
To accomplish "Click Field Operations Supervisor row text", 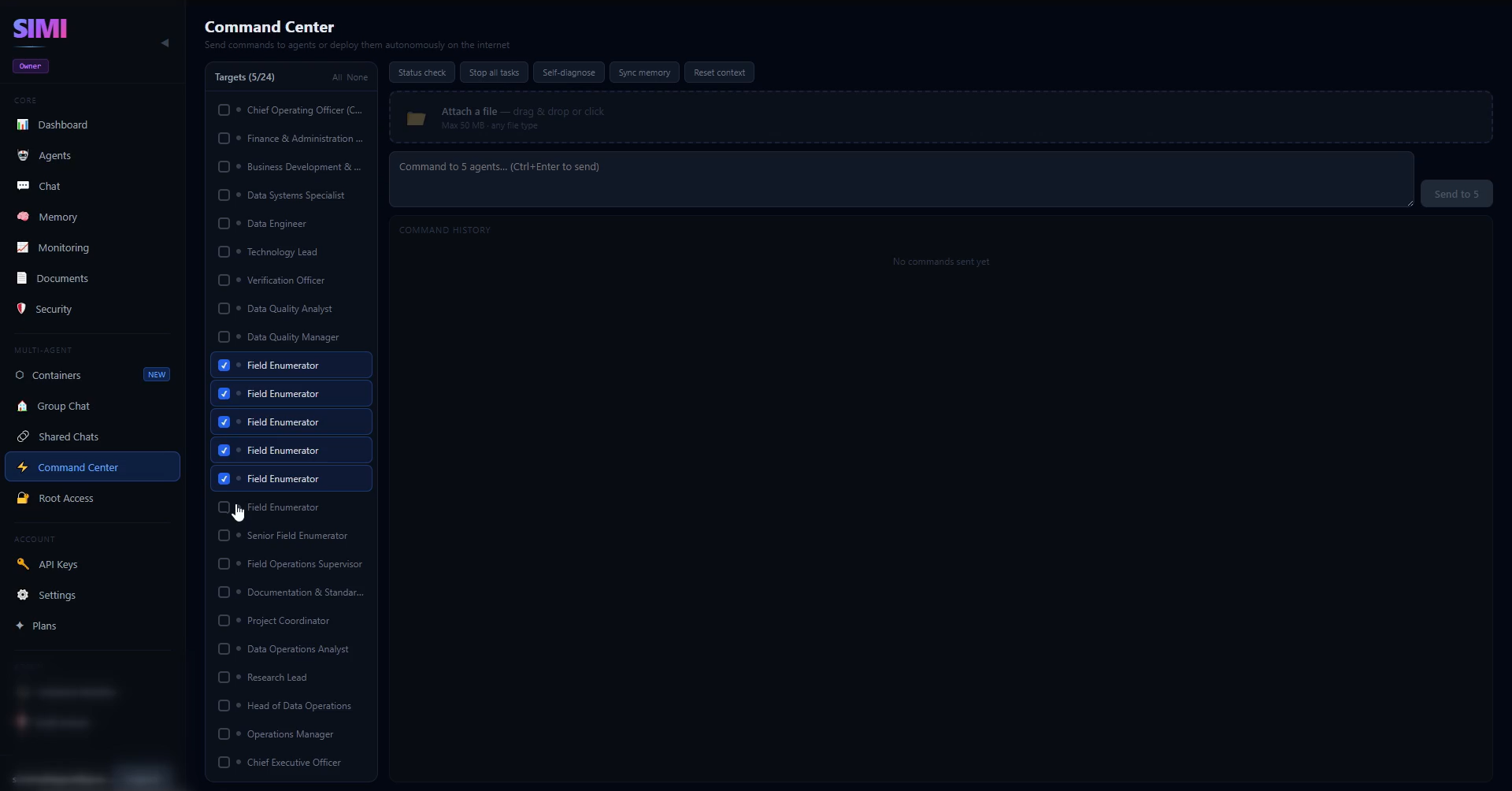I will point(305,564).
